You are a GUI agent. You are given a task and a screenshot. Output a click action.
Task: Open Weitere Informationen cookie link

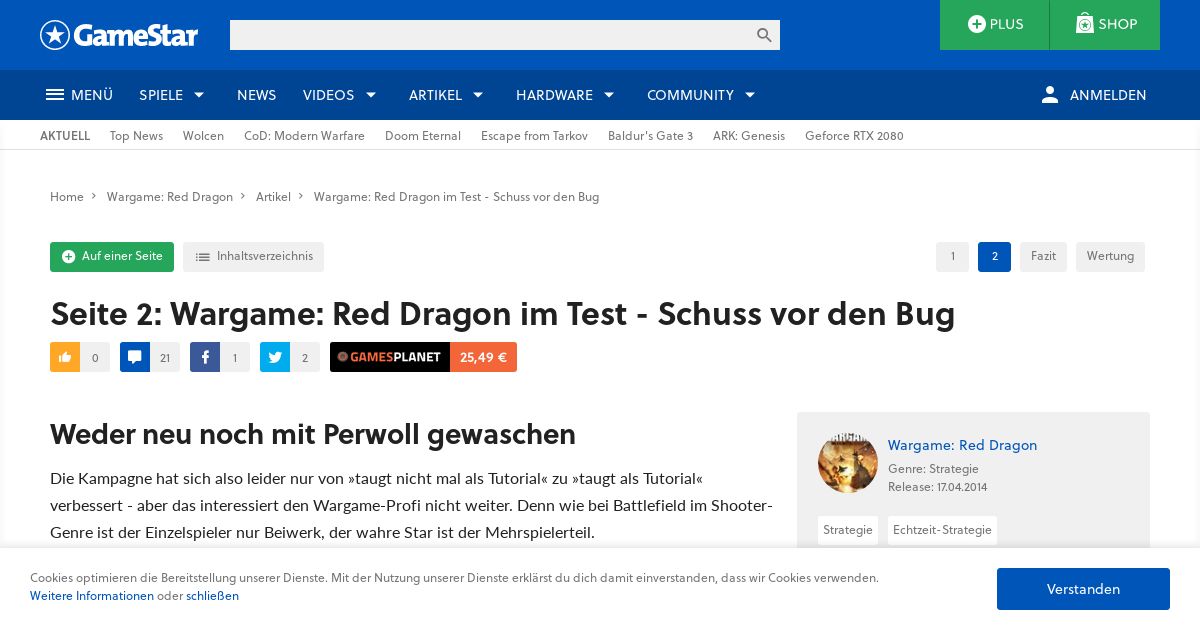92,596
